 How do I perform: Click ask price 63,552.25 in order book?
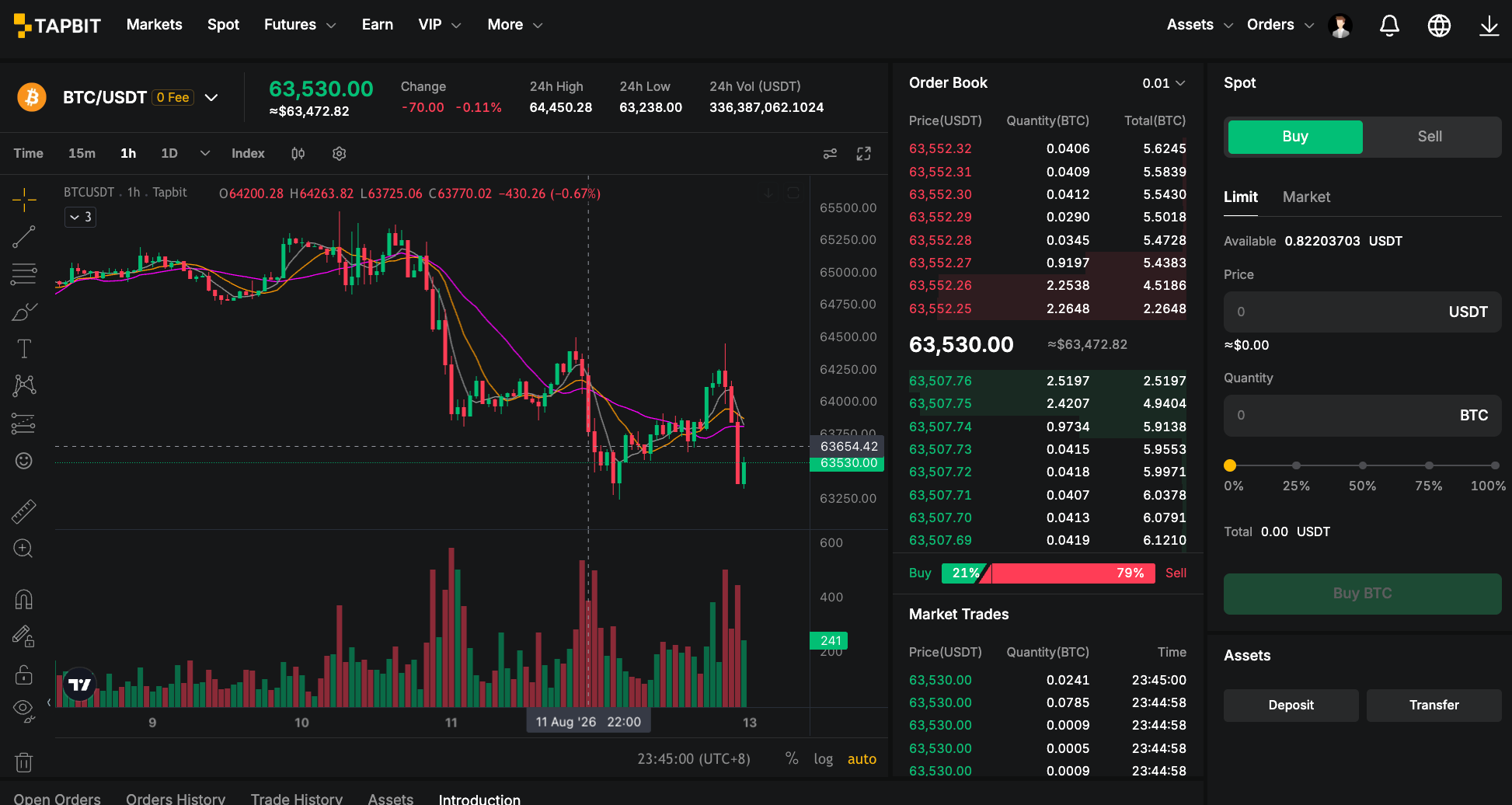[x=940, y=308]
